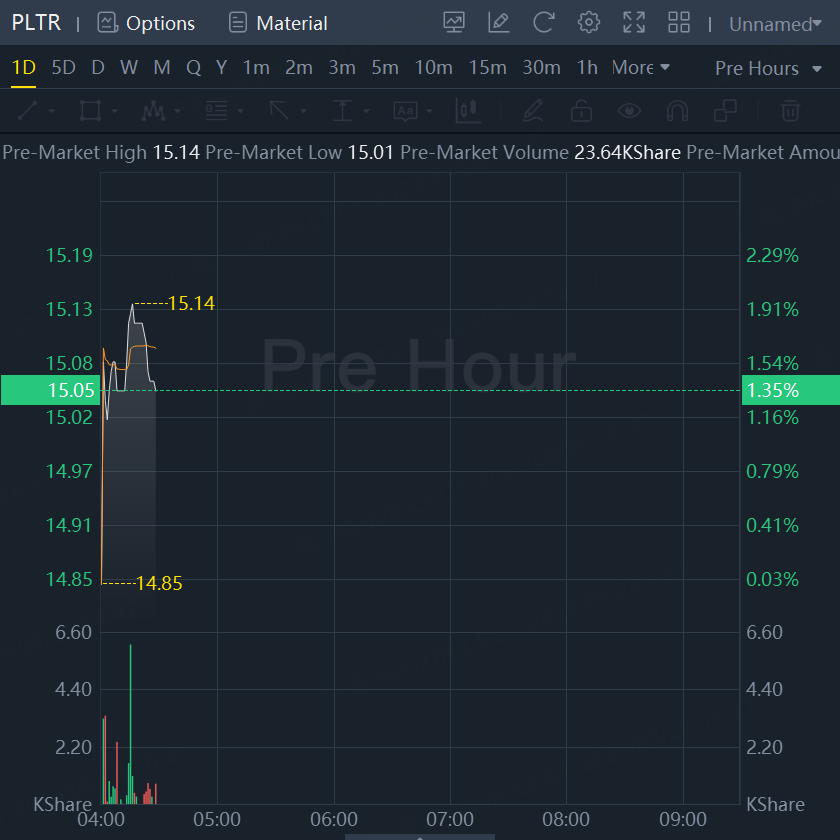
Task: Toggle the magnet snap mode icon
Action: pos(677,111)
